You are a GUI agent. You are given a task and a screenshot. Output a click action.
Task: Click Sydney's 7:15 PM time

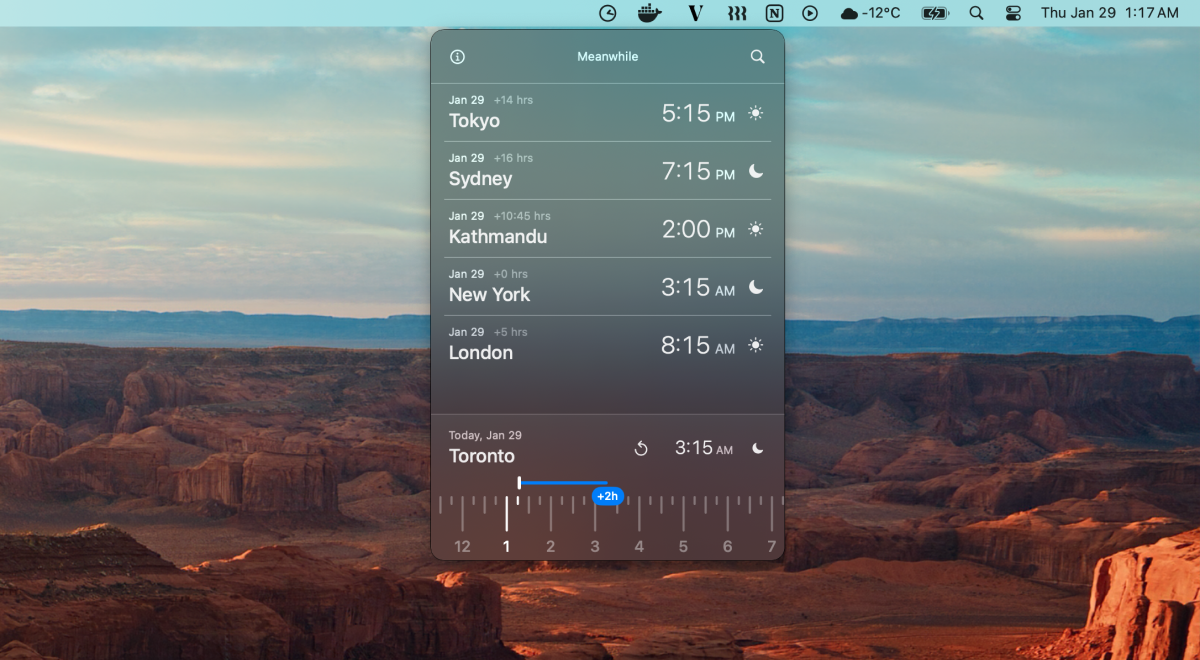698,172
